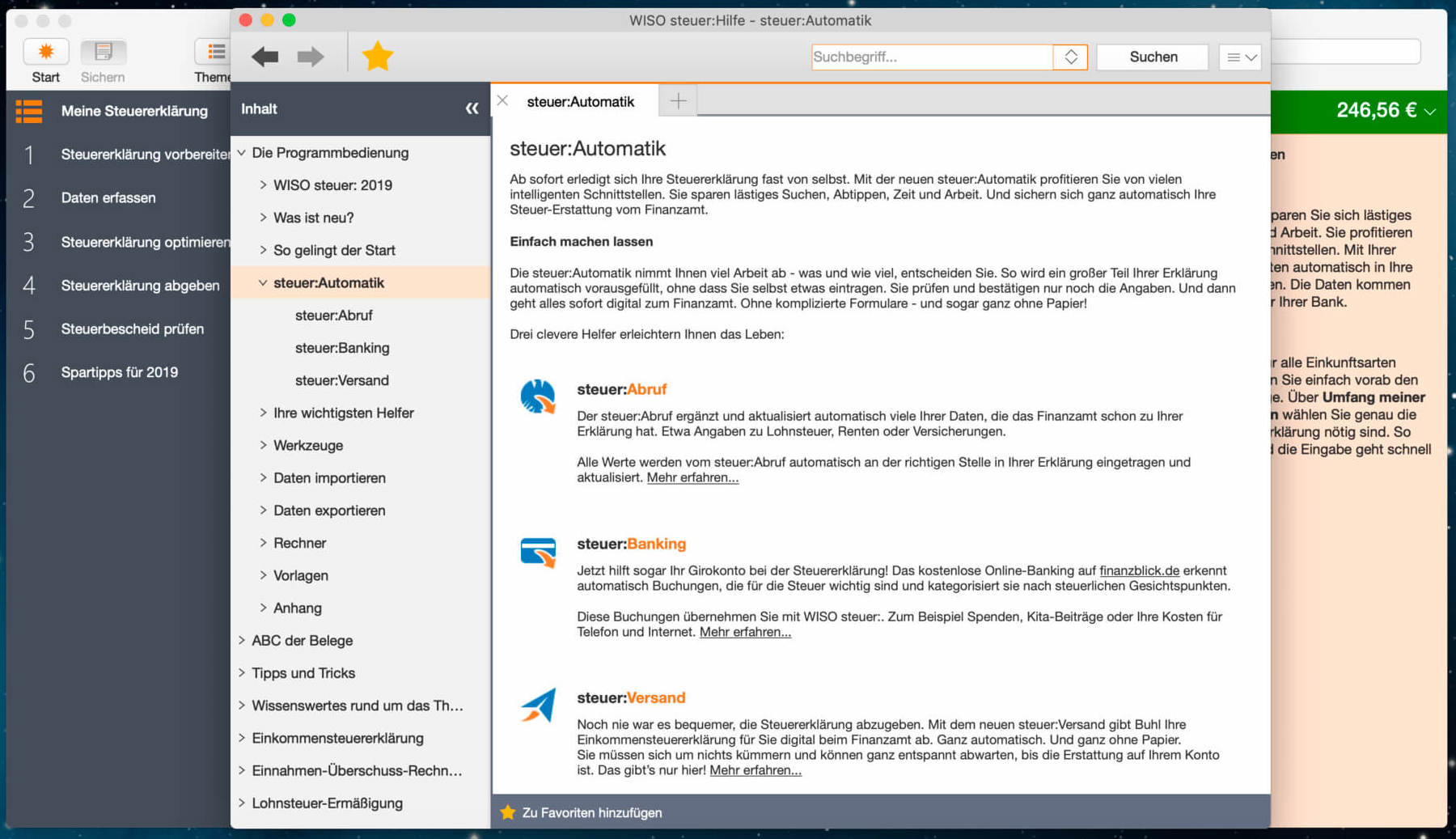Open Wissenswertes rund um das Th… topic
Viewport: 1456px width, 839px height.
(357, 706)
